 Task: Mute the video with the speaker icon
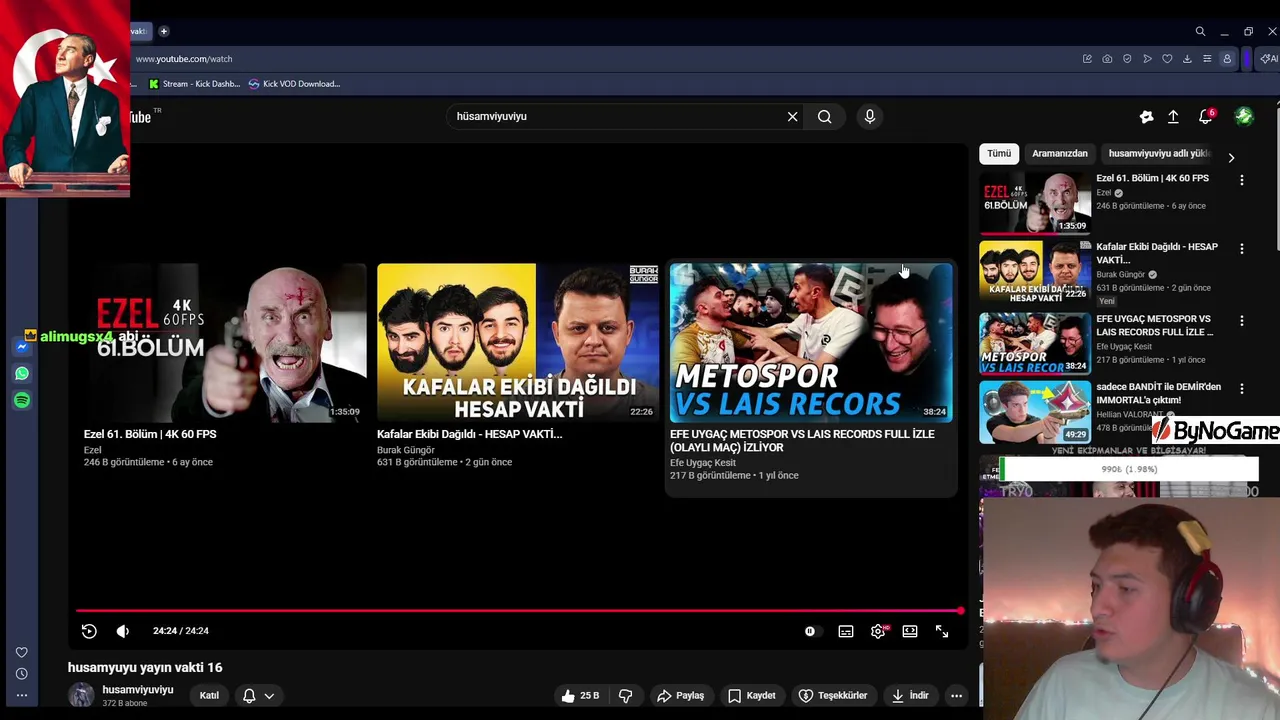coord(123,631)
